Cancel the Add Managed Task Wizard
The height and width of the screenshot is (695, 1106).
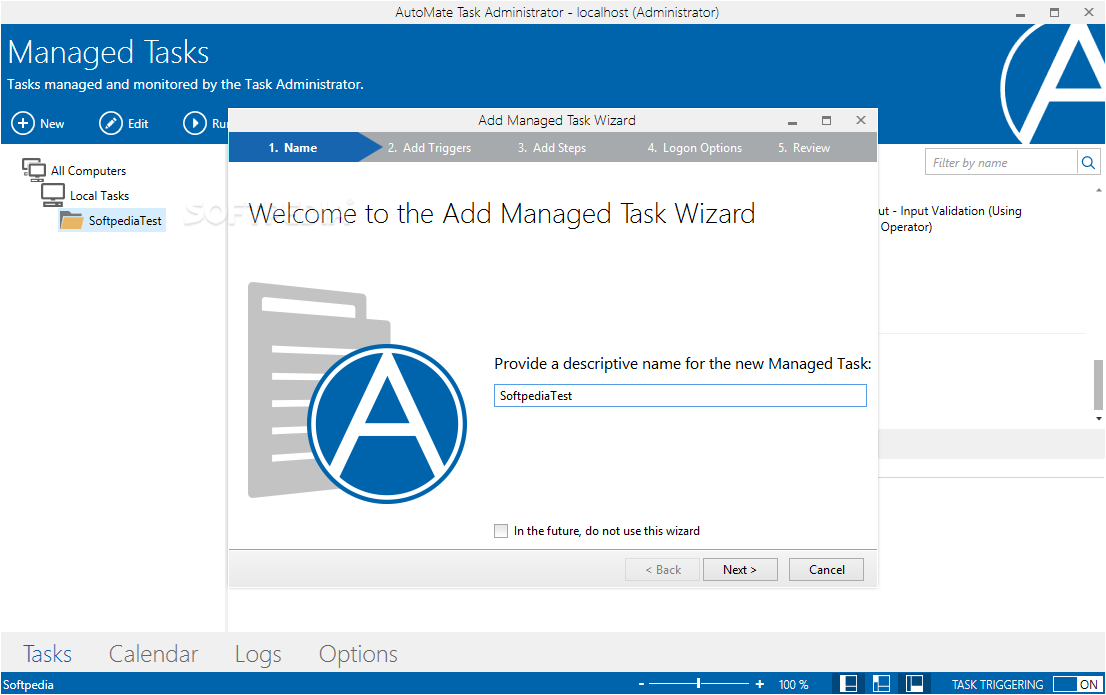[826, 569]
